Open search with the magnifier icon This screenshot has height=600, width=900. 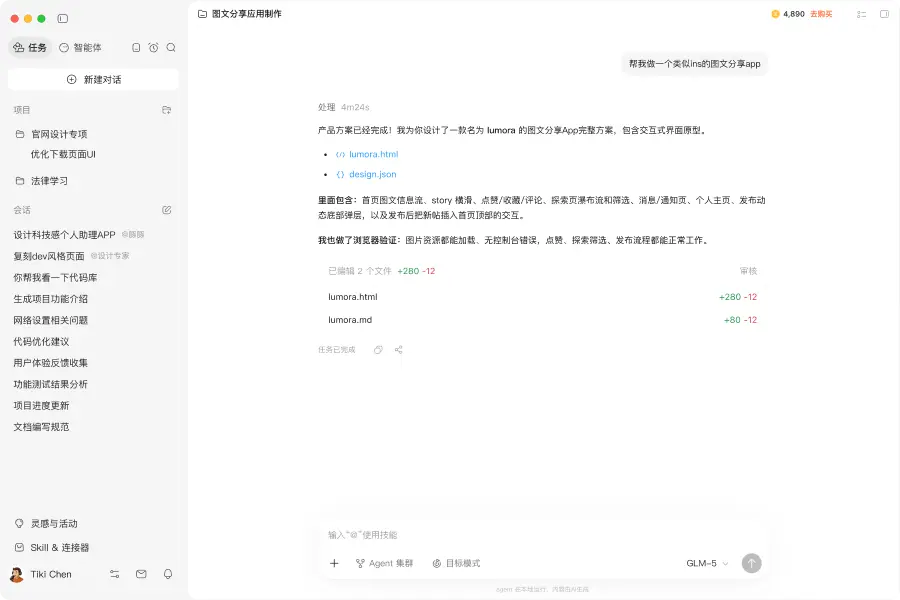[x=171, y=48]
